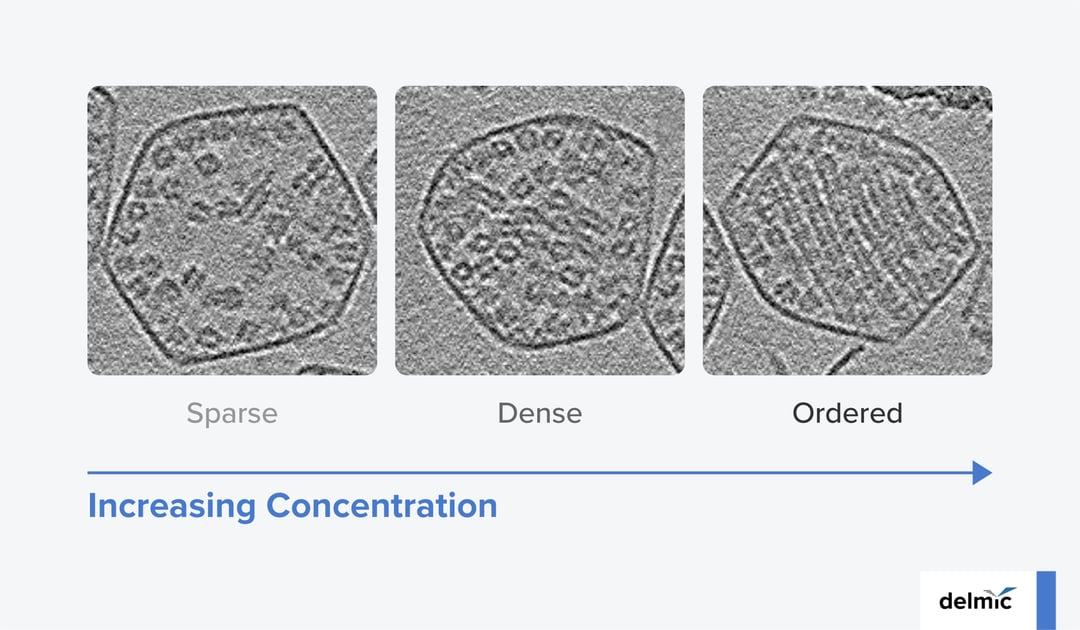Screen dimensions: 1080x630
Task: Click the "Concentration" word in the heading
Action: tap(381, 506)
